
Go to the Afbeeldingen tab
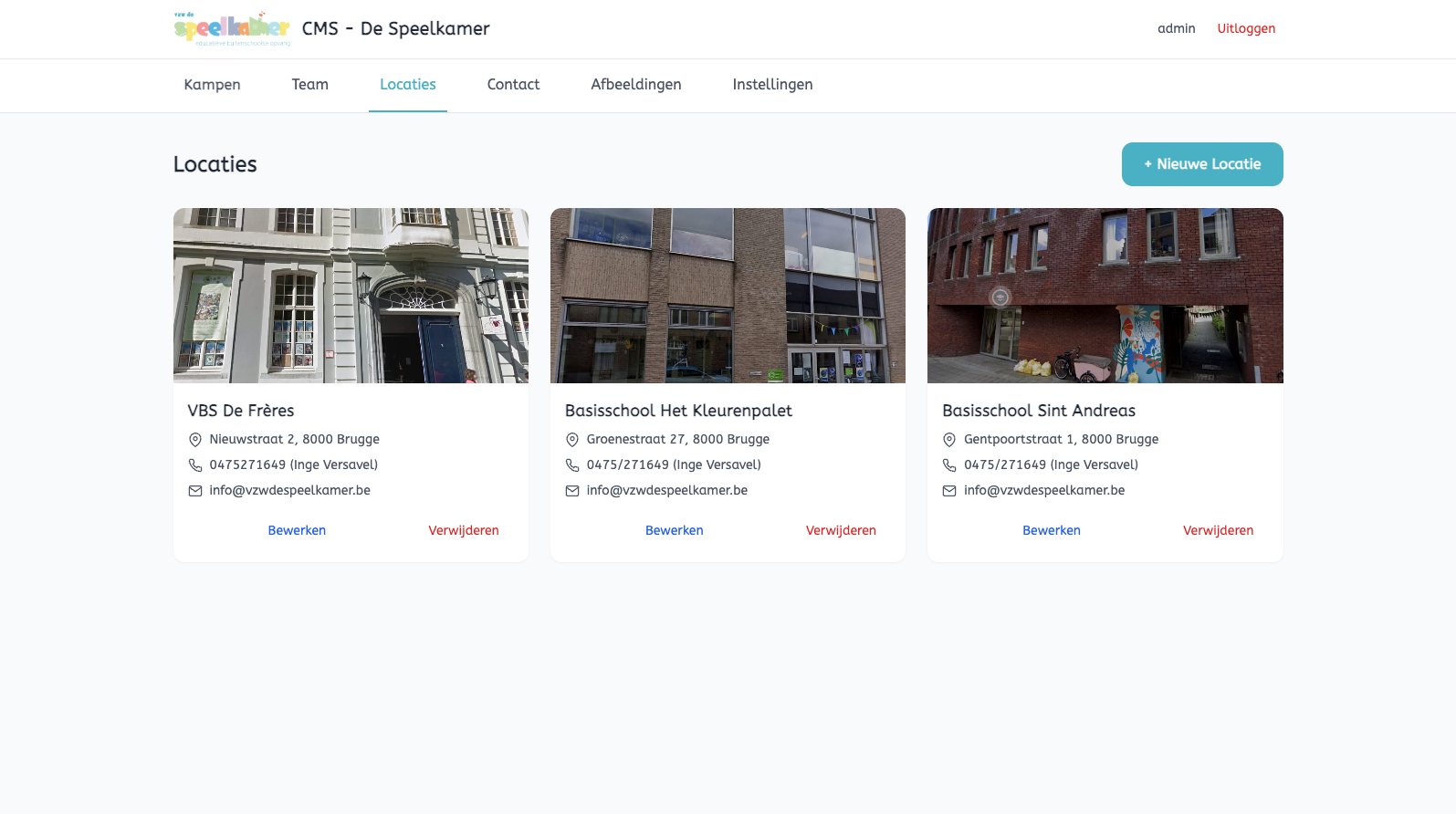click(635, 85)
